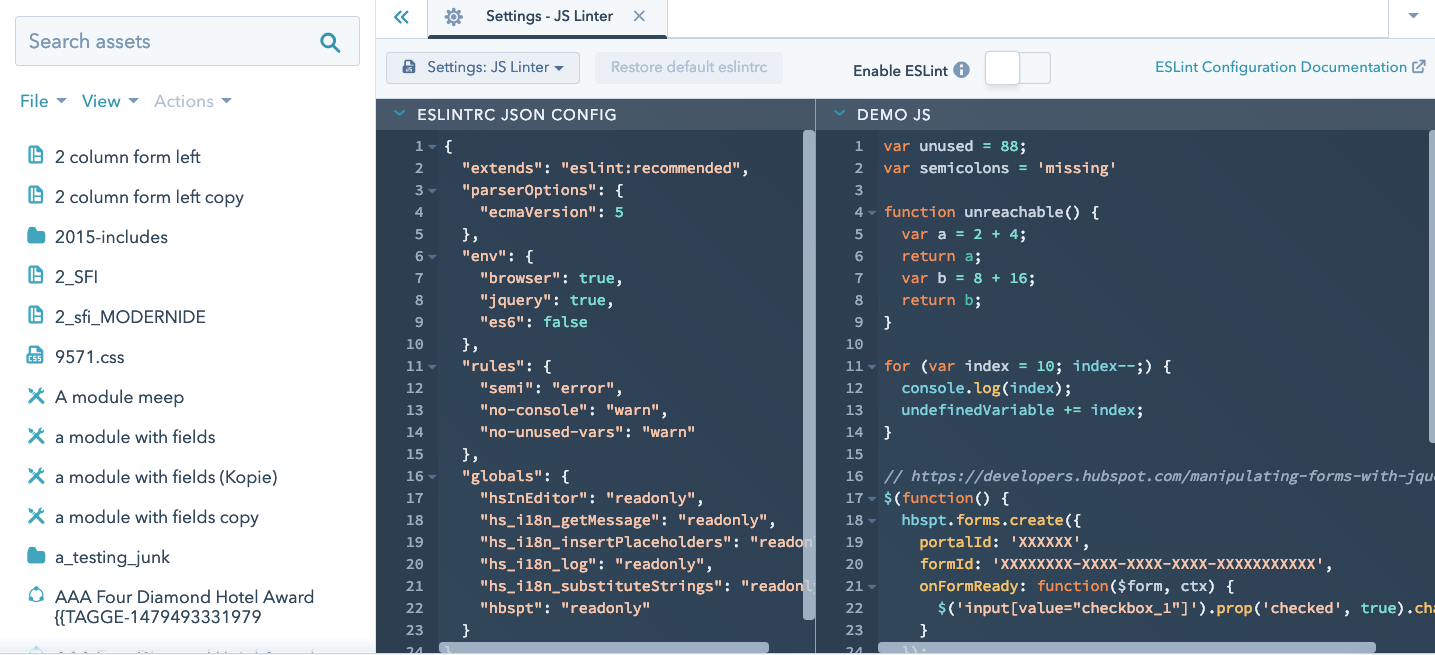Select 2_SFI in the asset list
This screenshot has height=655, width=1435.
[76, 277]
